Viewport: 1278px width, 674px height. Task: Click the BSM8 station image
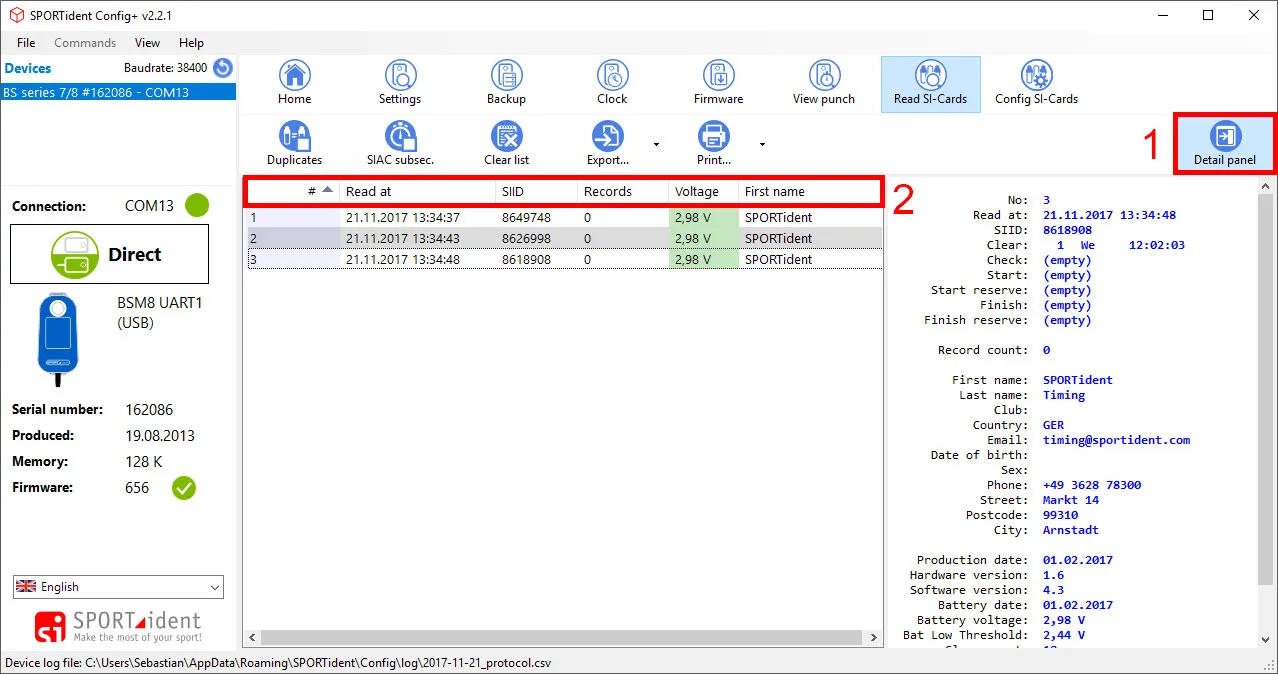(x=57, y=340)
